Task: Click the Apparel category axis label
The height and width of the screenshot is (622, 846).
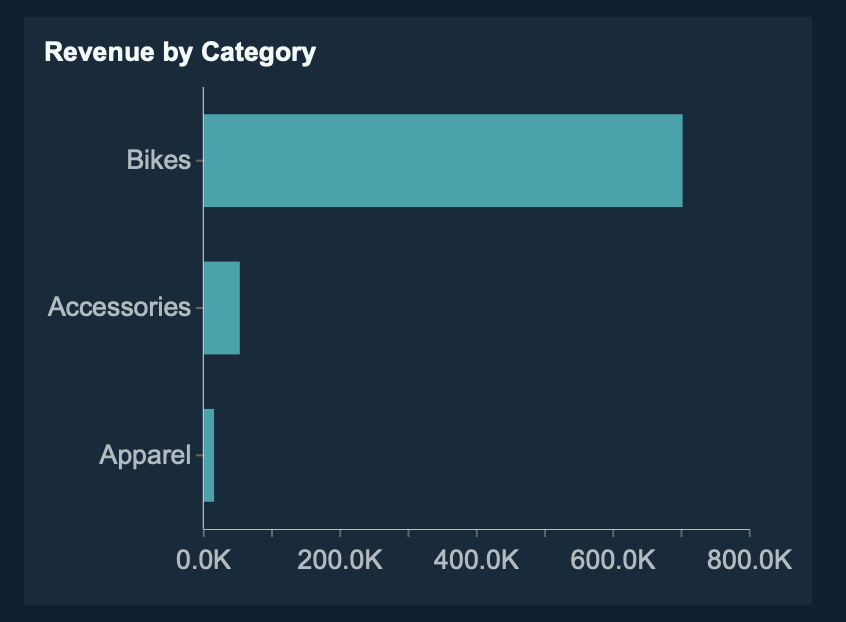Action: tap(144, 456)
